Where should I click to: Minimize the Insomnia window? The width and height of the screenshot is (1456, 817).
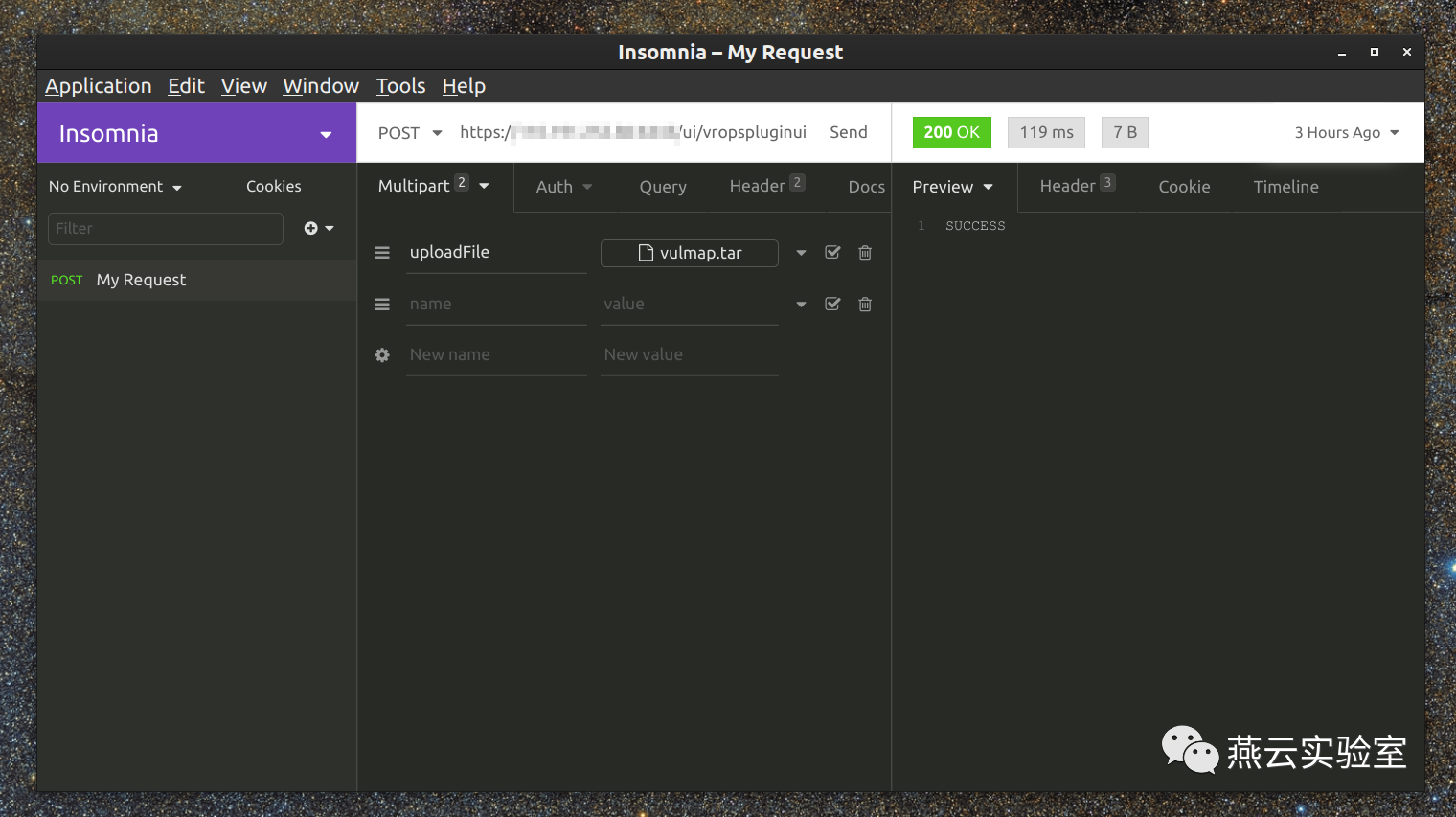click(1342, 53)
